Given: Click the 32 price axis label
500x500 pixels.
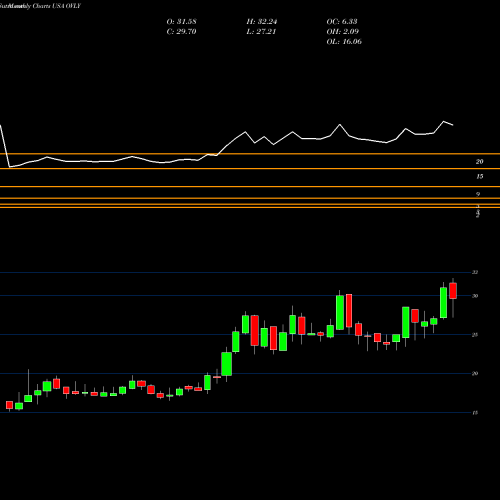Looking at the screenshot, I should [x=475, y=272].
